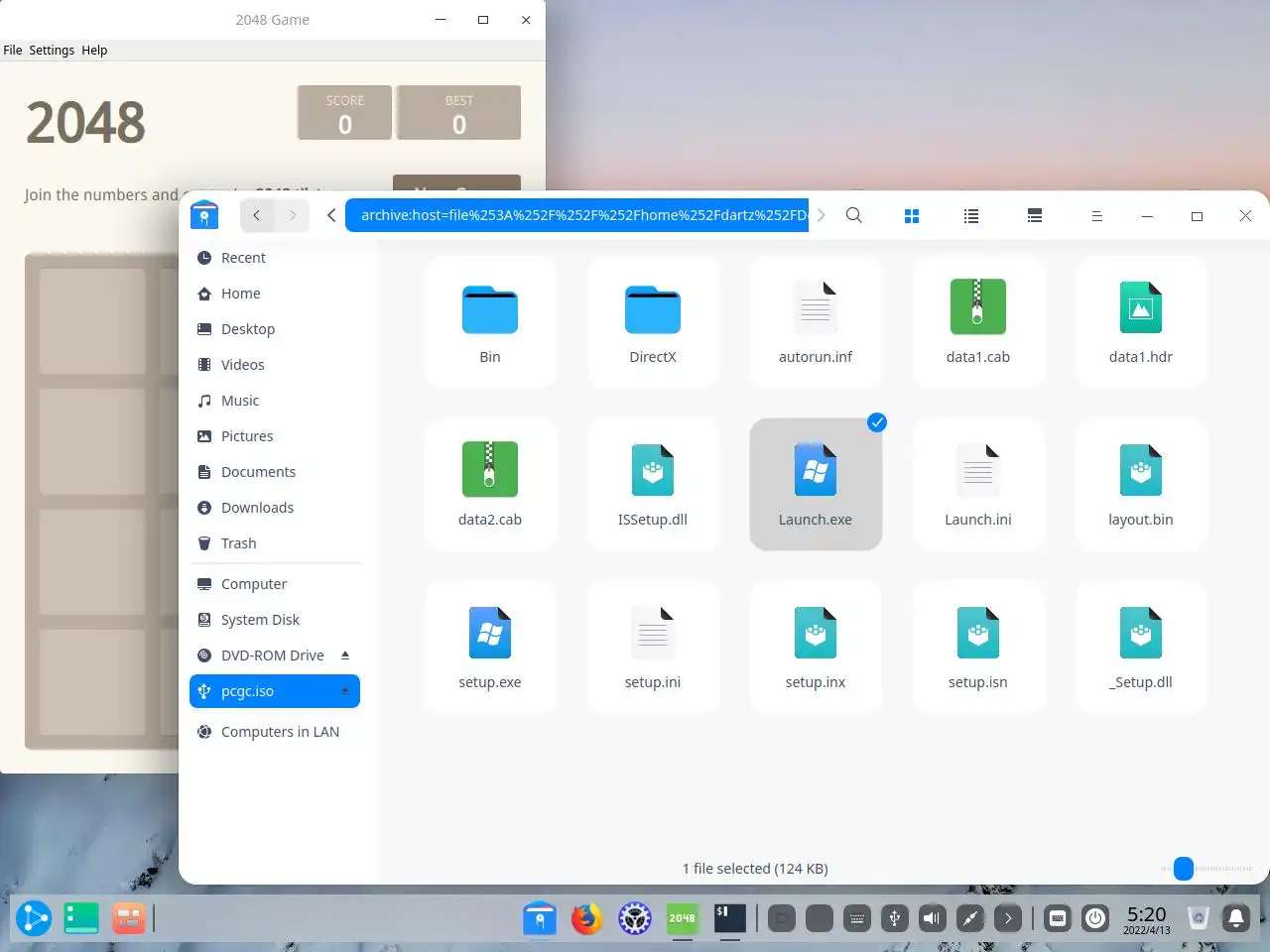Screen dimensions: 1270x952
Task: Go to Desktop in the sidebar
Action: 274,329
